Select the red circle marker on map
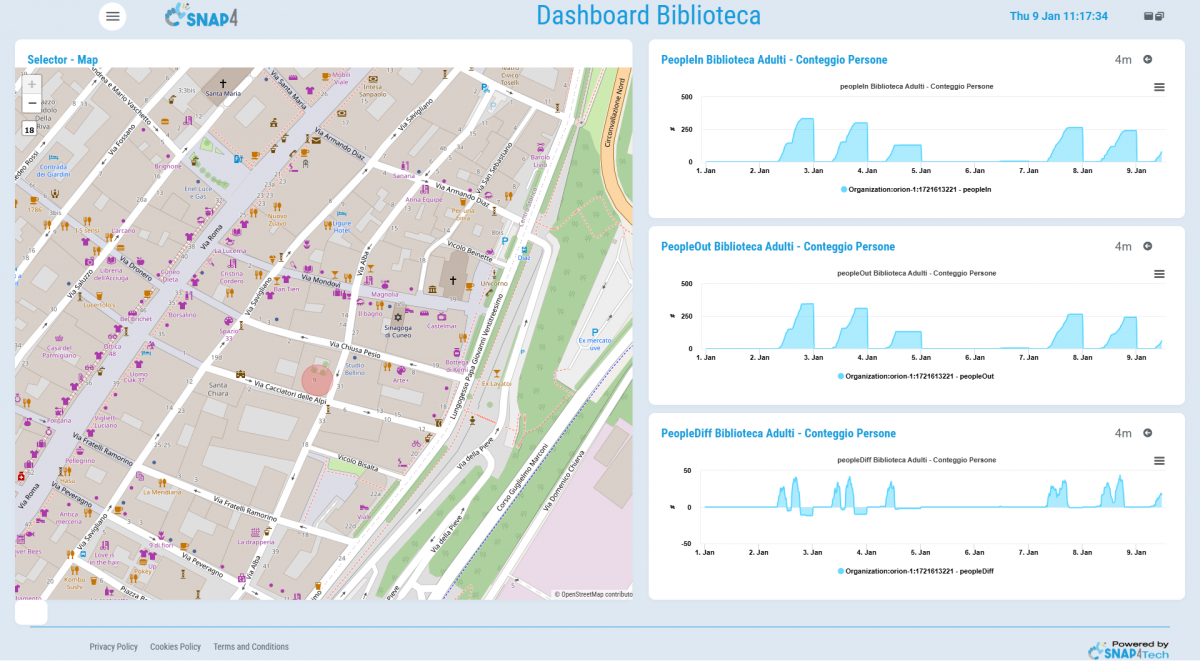1200x661 pixels. 317,380
